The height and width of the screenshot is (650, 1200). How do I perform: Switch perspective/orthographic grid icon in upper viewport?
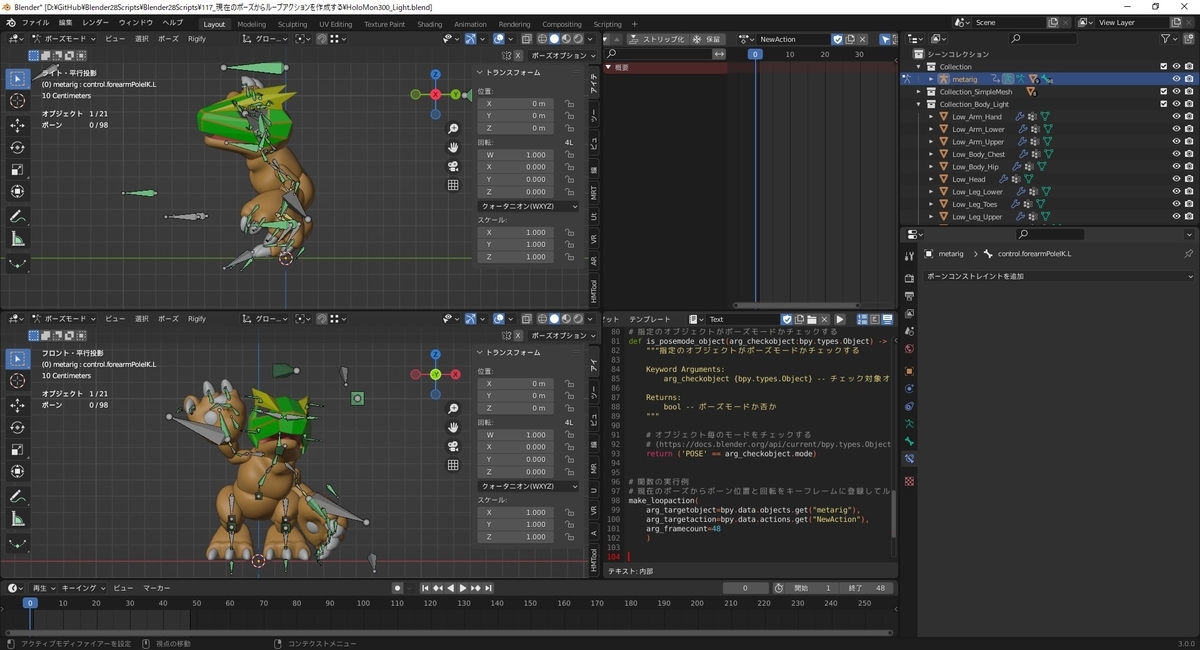tap(453, 185)
